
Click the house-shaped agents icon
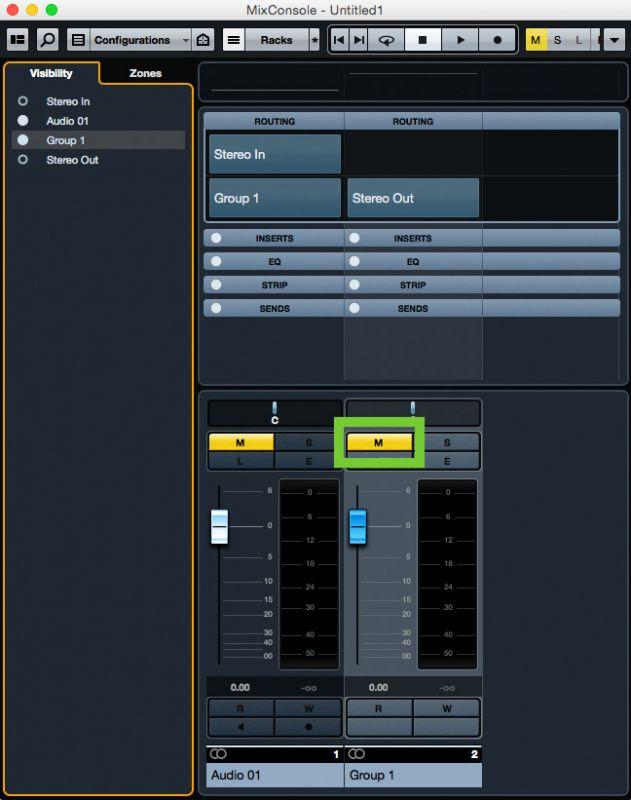(203, 40)
